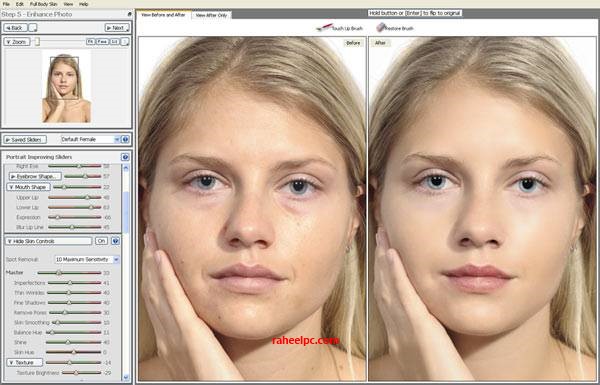Screen dimensions: 600x385
Task: Adjust the Blur Lip Line slider
Action: pos(75,227)
